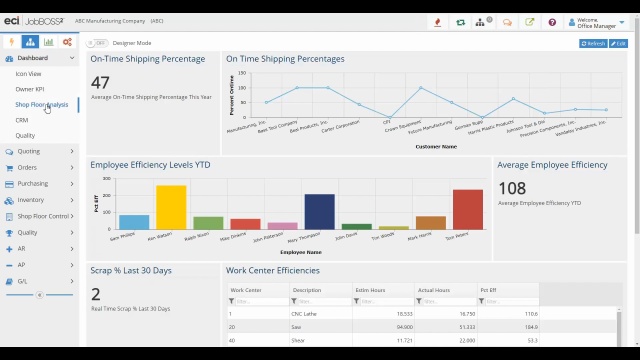Image resolution: width=640 pixels, height=360 pixels.
Task: Open the chat bubbles icon
Action: point(507,22)
